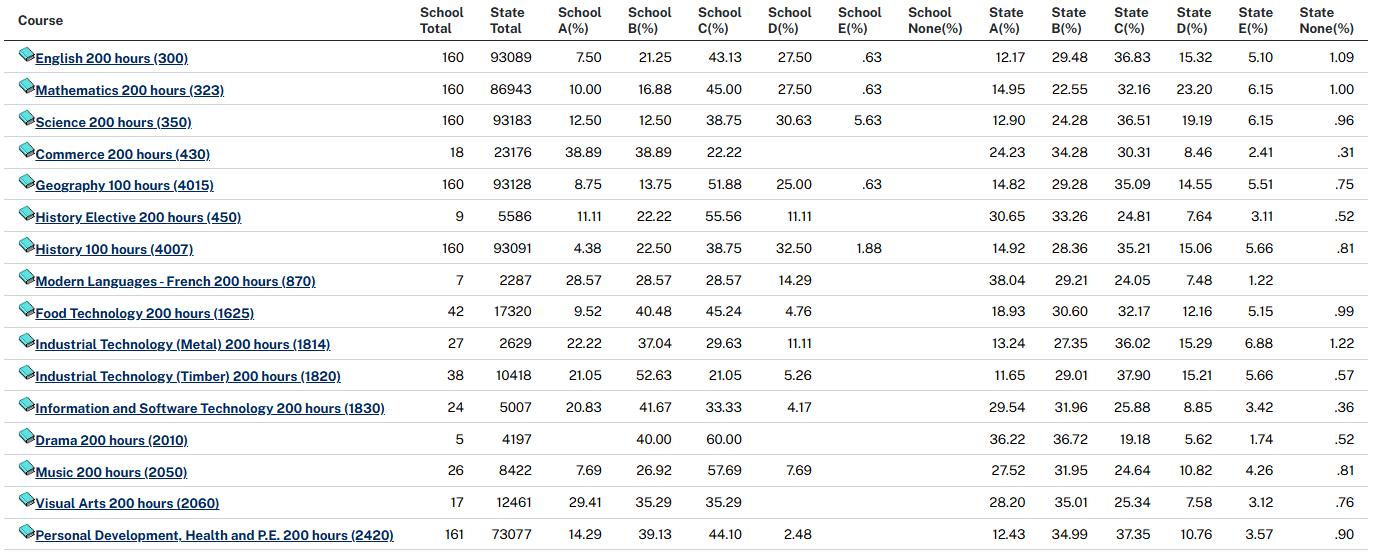Click the book icon beside Food Technology 200 hours
The height and width of the screenshot is (554, 1377).
pyautogui.click(x=27, y=310)
